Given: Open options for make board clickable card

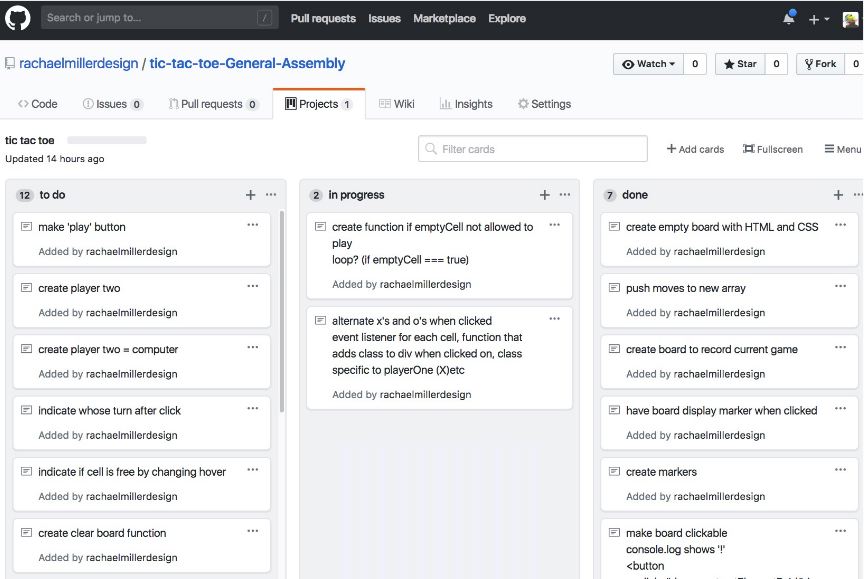Looking at the screenshot, I should click(840, 531).
